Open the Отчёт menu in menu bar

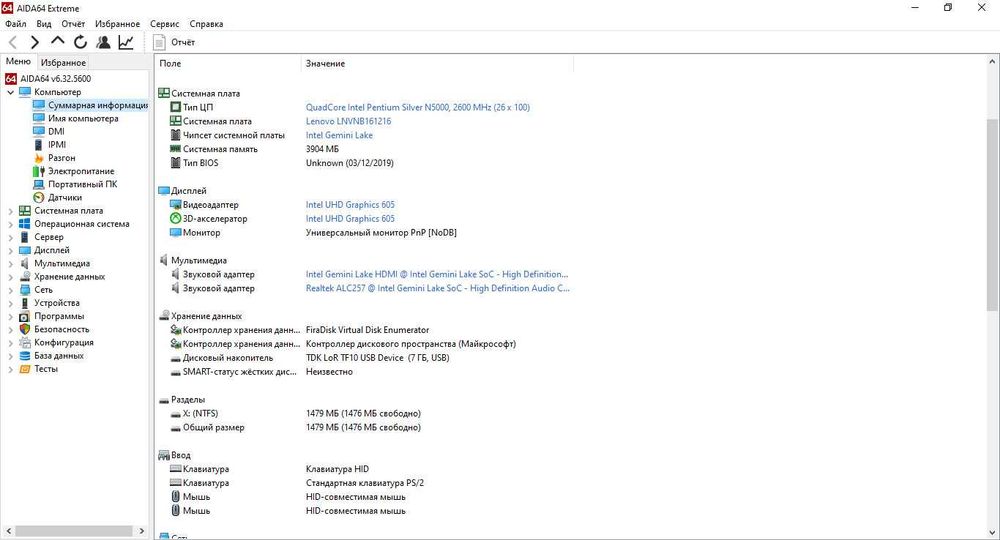(73, 24)
